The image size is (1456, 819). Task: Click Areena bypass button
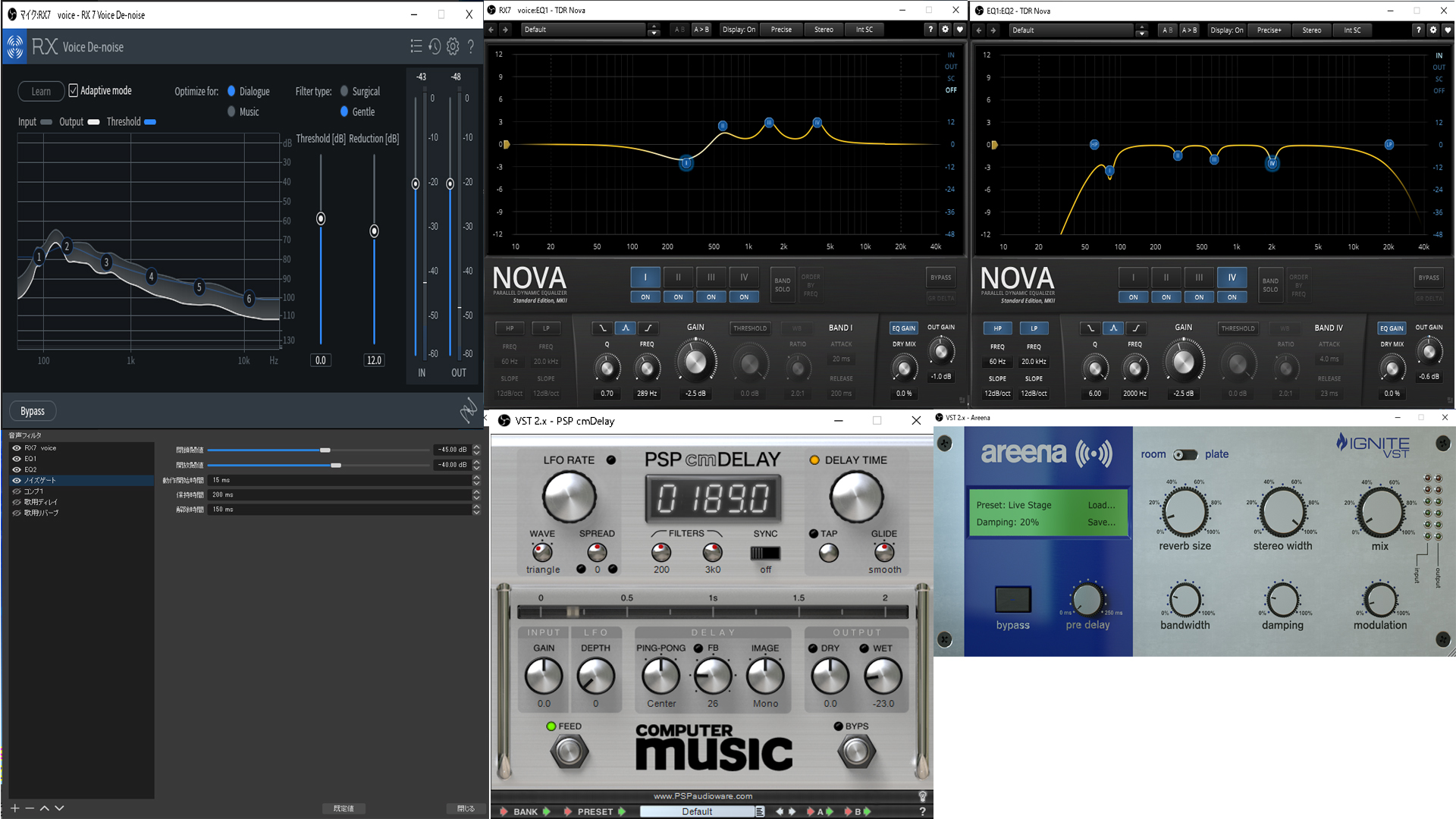pyautogui.click(x=1012, y=599)
